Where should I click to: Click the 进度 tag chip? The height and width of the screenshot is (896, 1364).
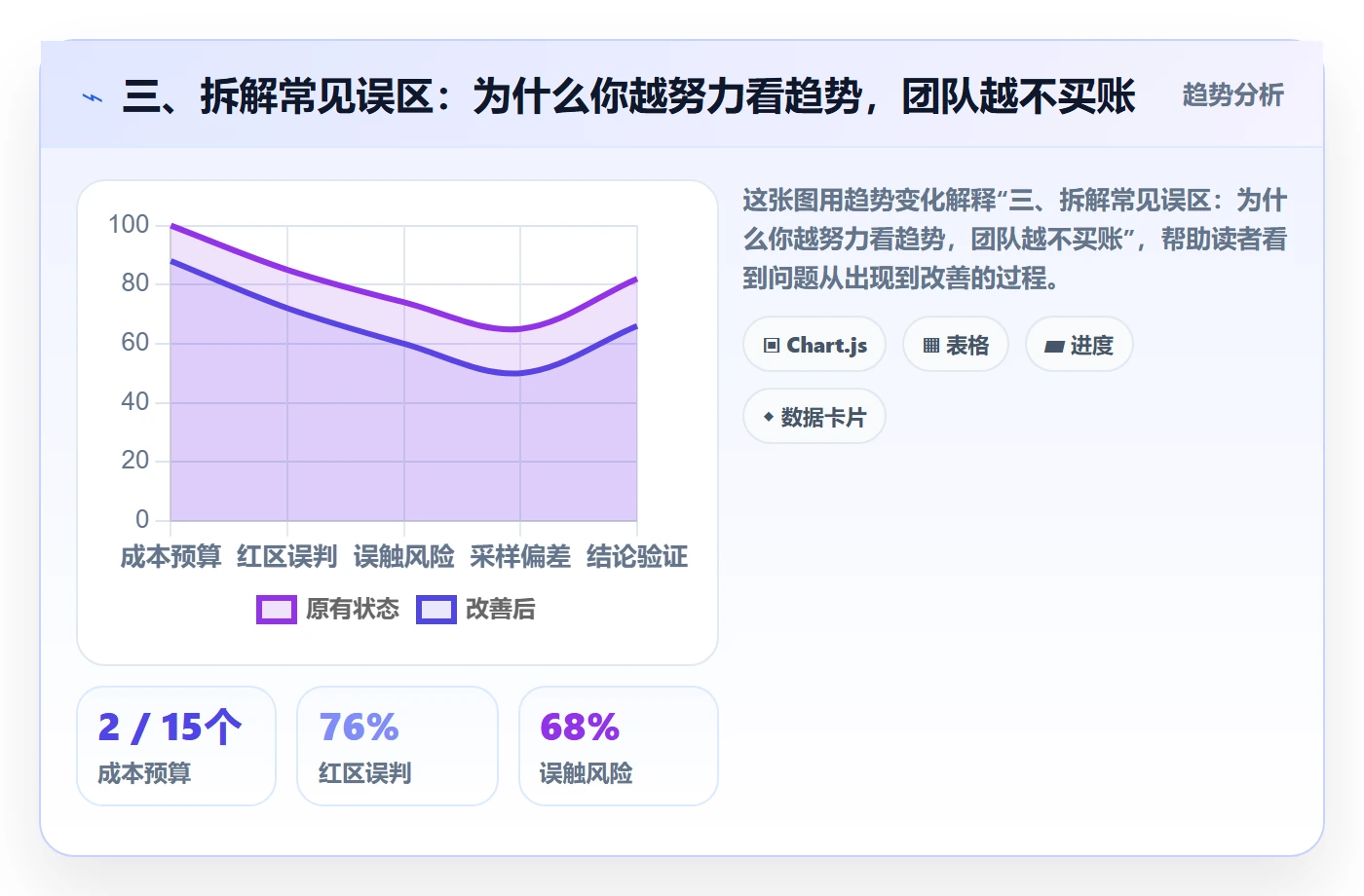[x=1079, y=345]
